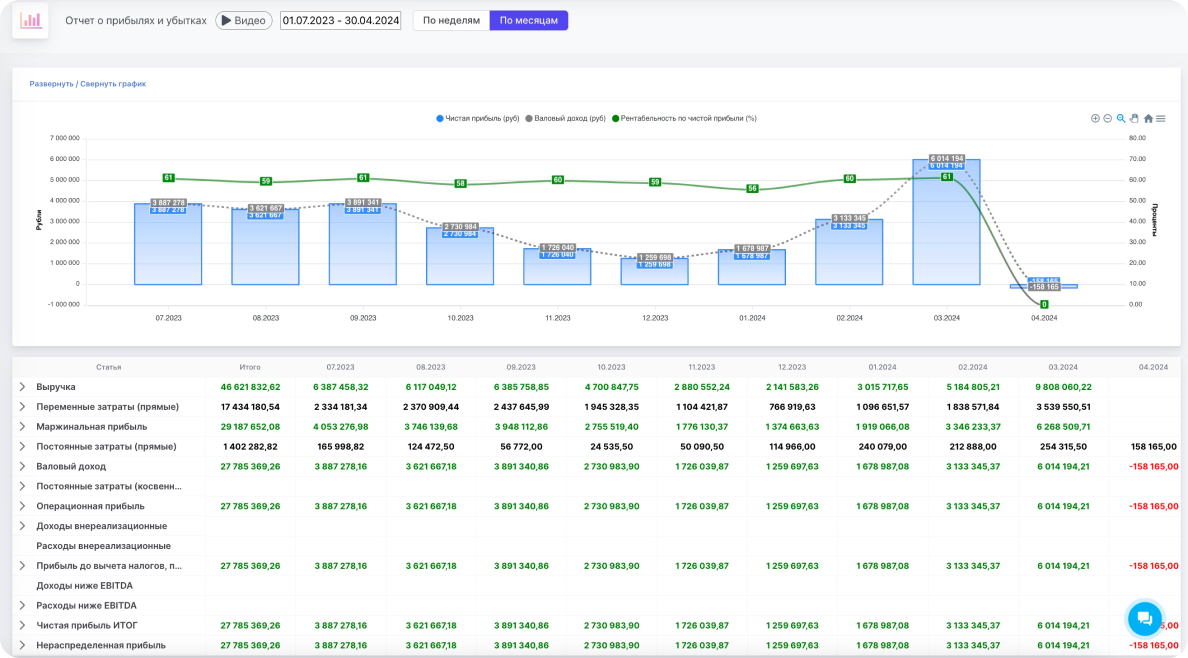Enable the chart panning hand tool
This screenshot has height=658, width=1188.
1134,118
